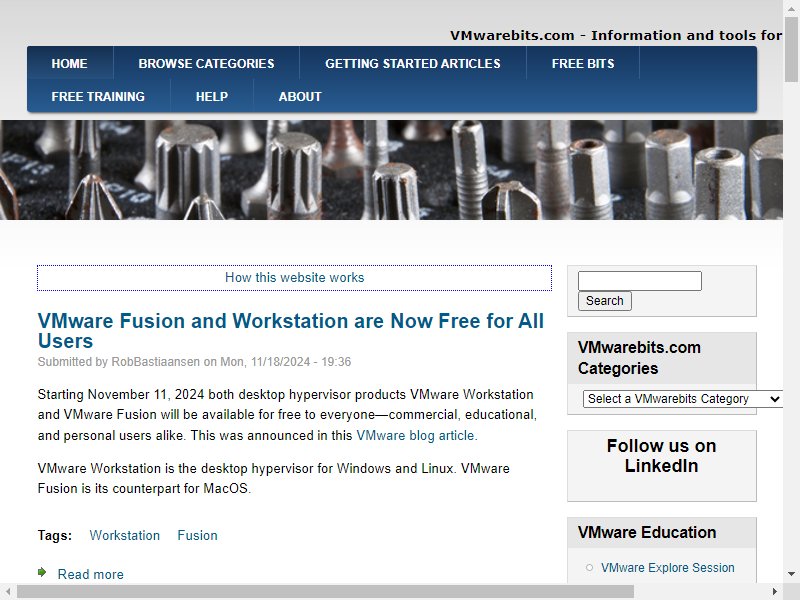The width and height of the screenshot is (800, 600).
Task: Focus the search text field
Action: [639, 281]
